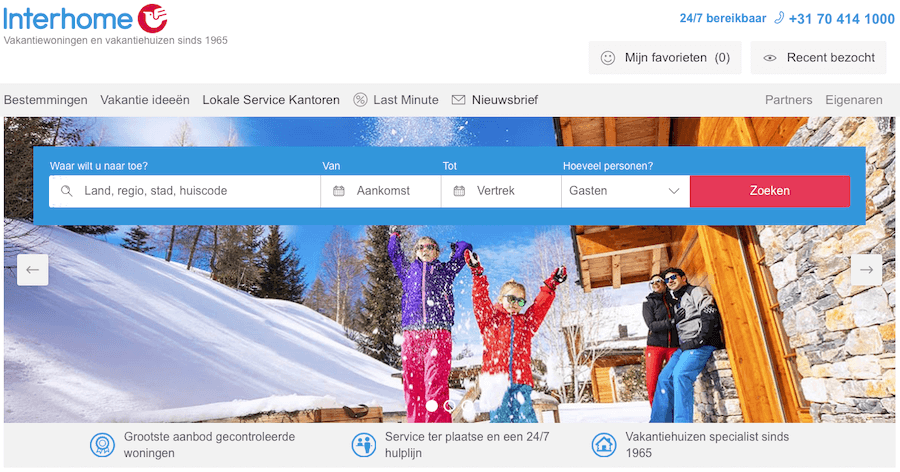The height and width of the screenshot is (472, 900).
Task: Click the people service icon for 24/7 hulplijn
Action: (363, 444)
